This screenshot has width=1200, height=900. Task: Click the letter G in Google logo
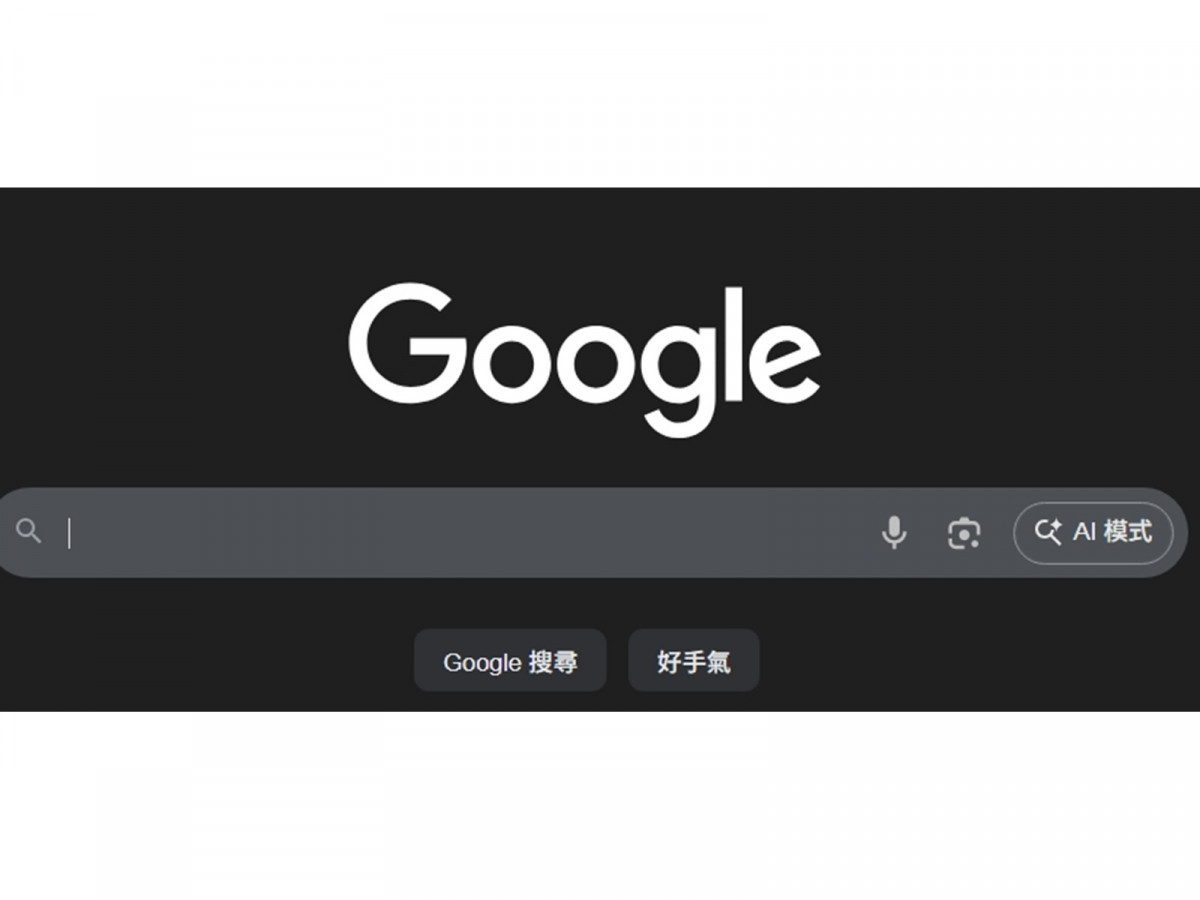408,343
